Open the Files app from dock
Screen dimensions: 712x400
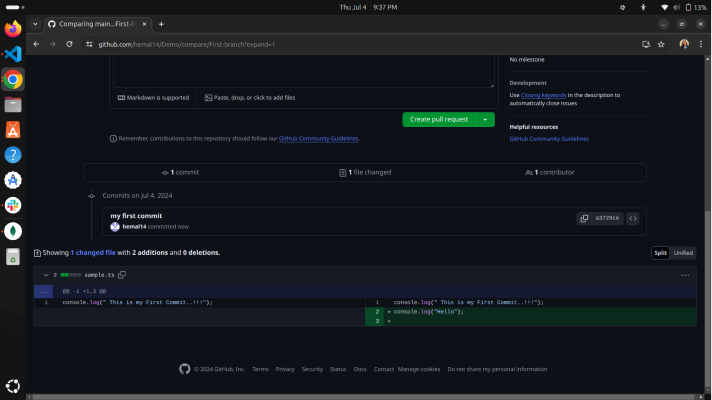click(x=13, y=105)
